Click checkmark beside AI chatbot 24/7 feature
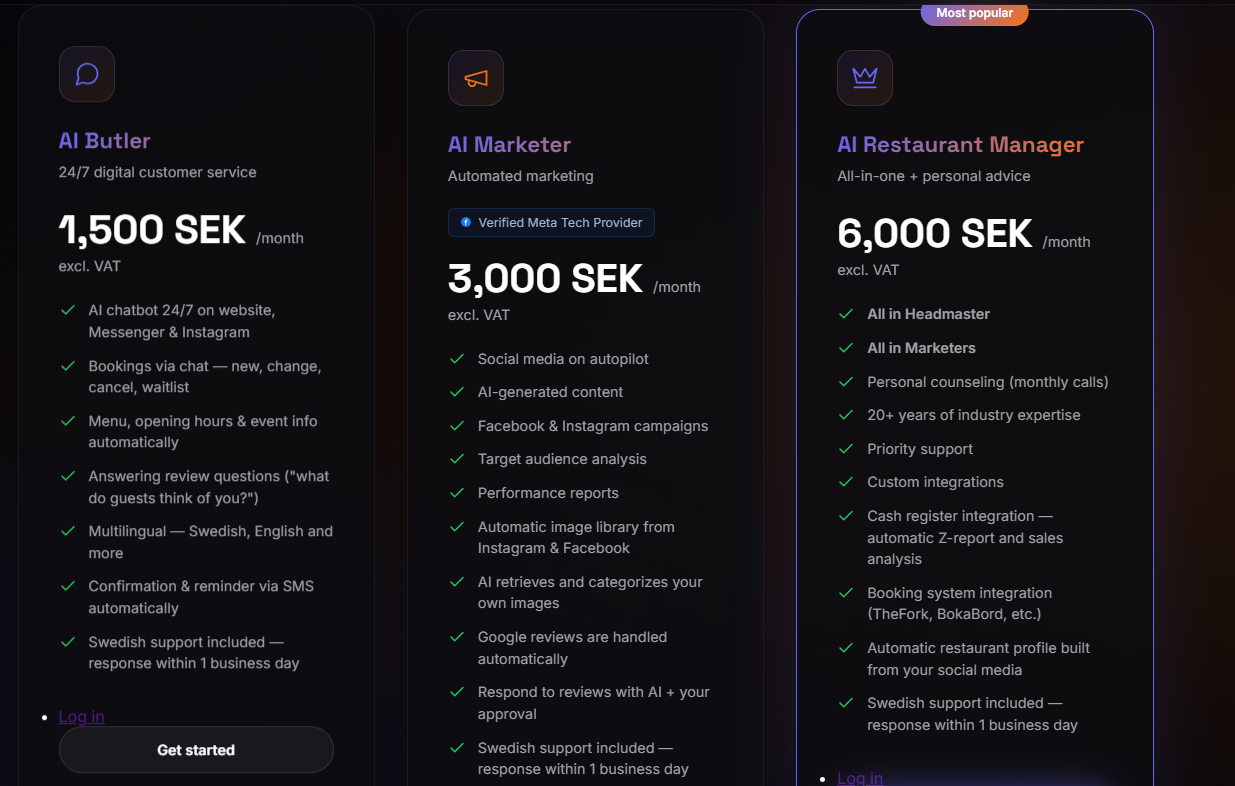 68,310
